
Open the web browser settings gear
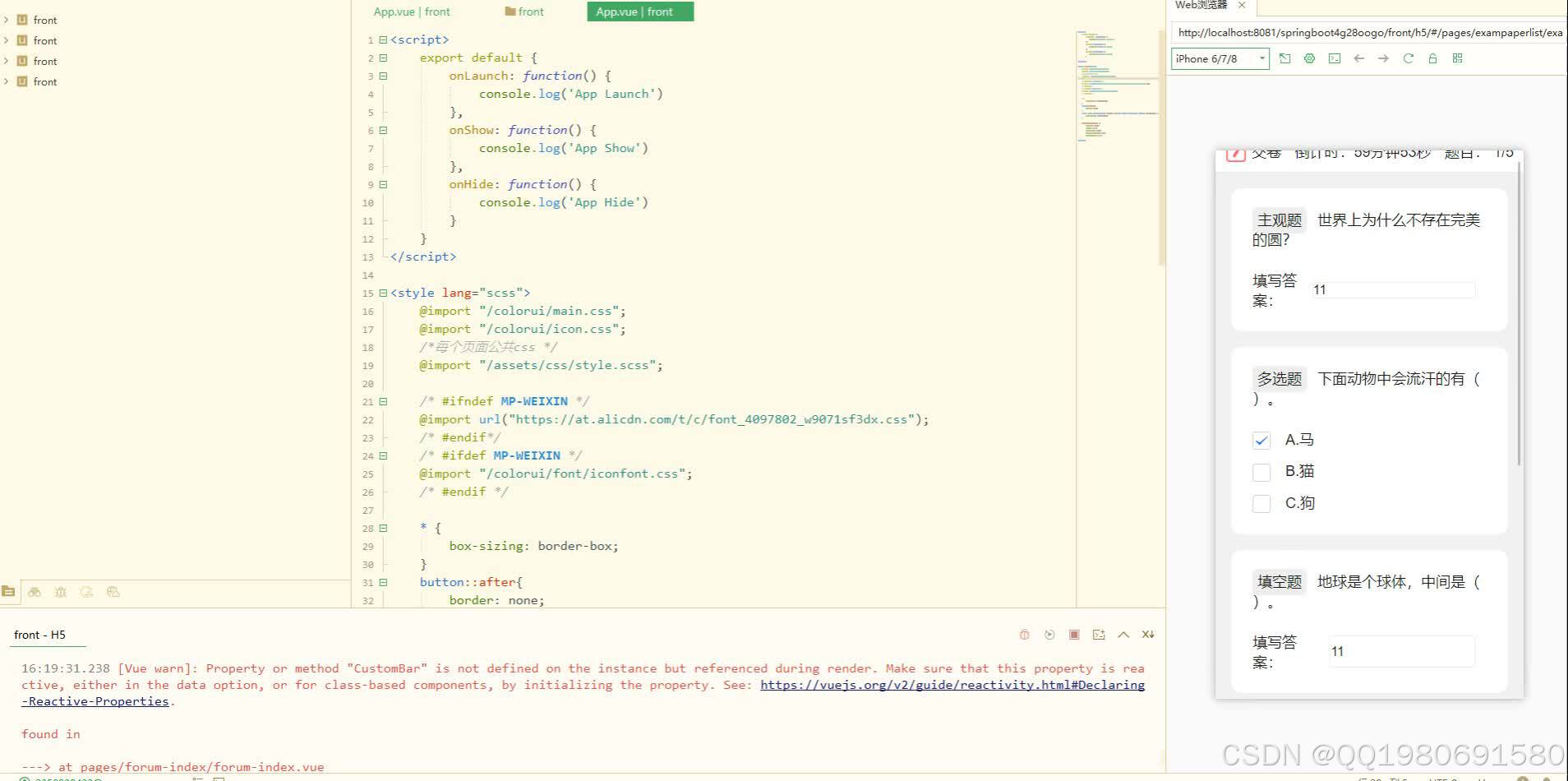pos(1310,58)
